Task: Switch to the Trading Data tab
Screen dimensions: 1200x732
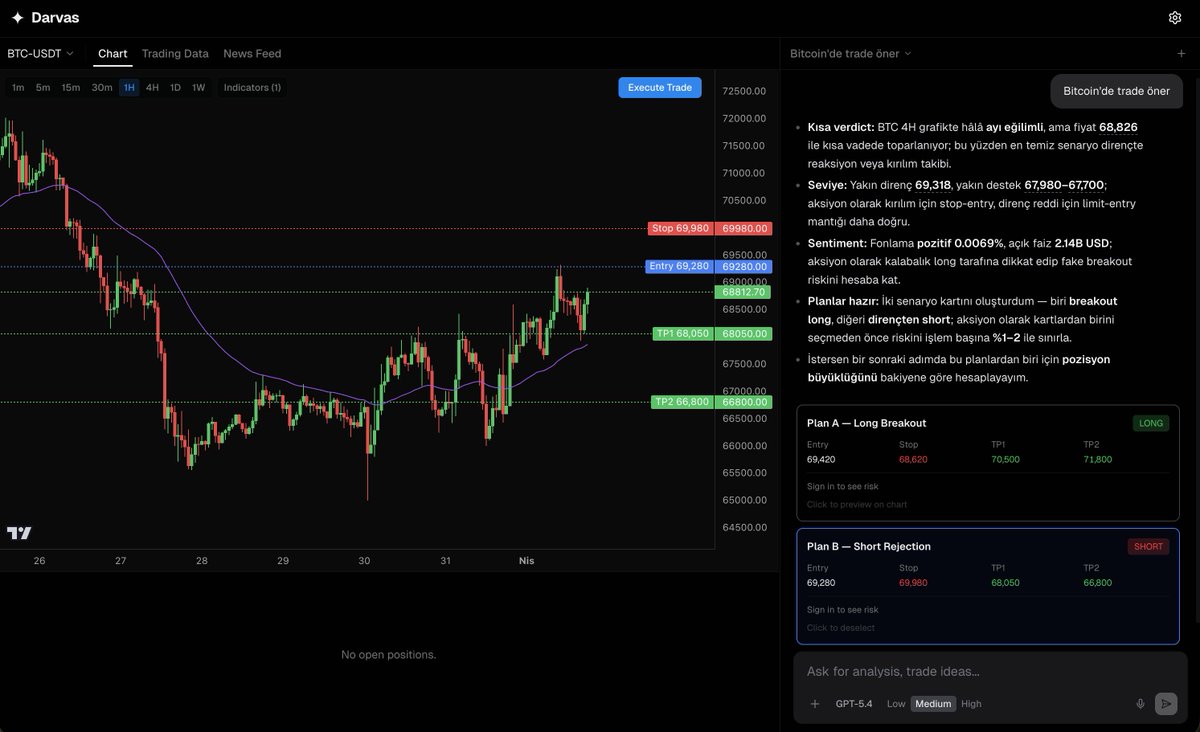Action: (175, 53)
